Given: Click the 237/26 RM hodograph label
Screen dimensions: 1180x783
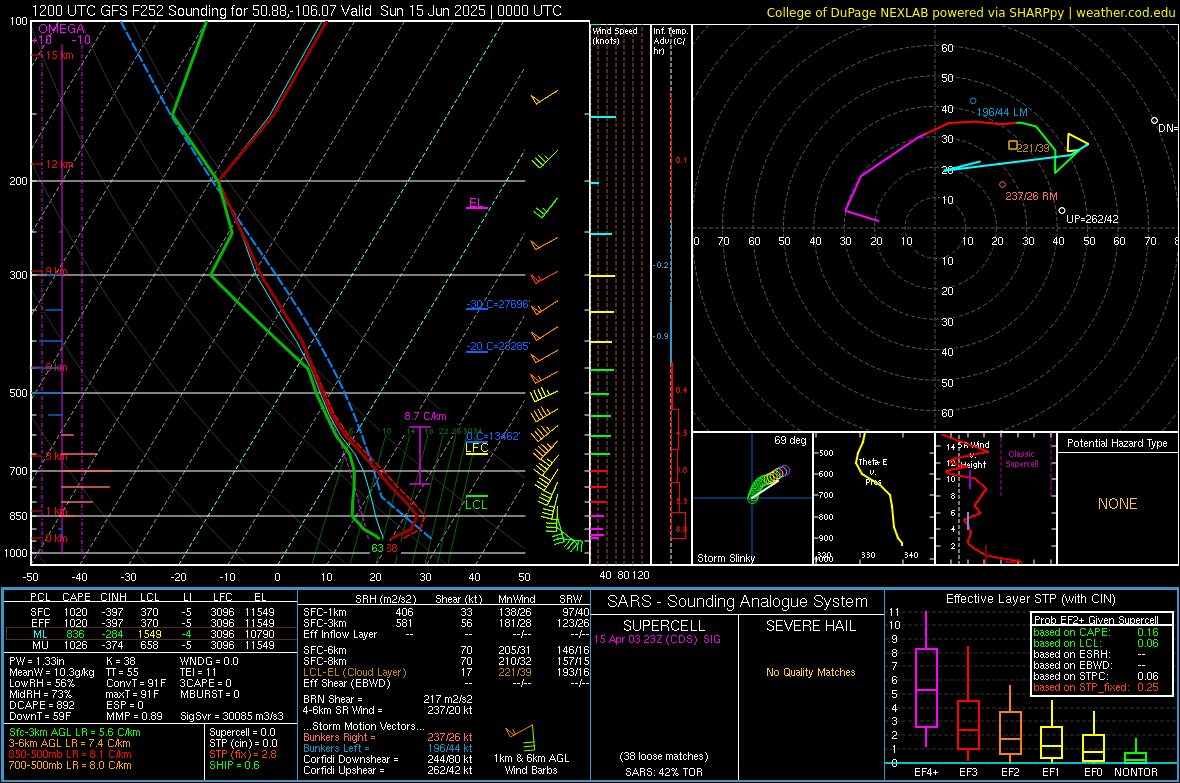Looking at the screenshot, I should 1031,196.
